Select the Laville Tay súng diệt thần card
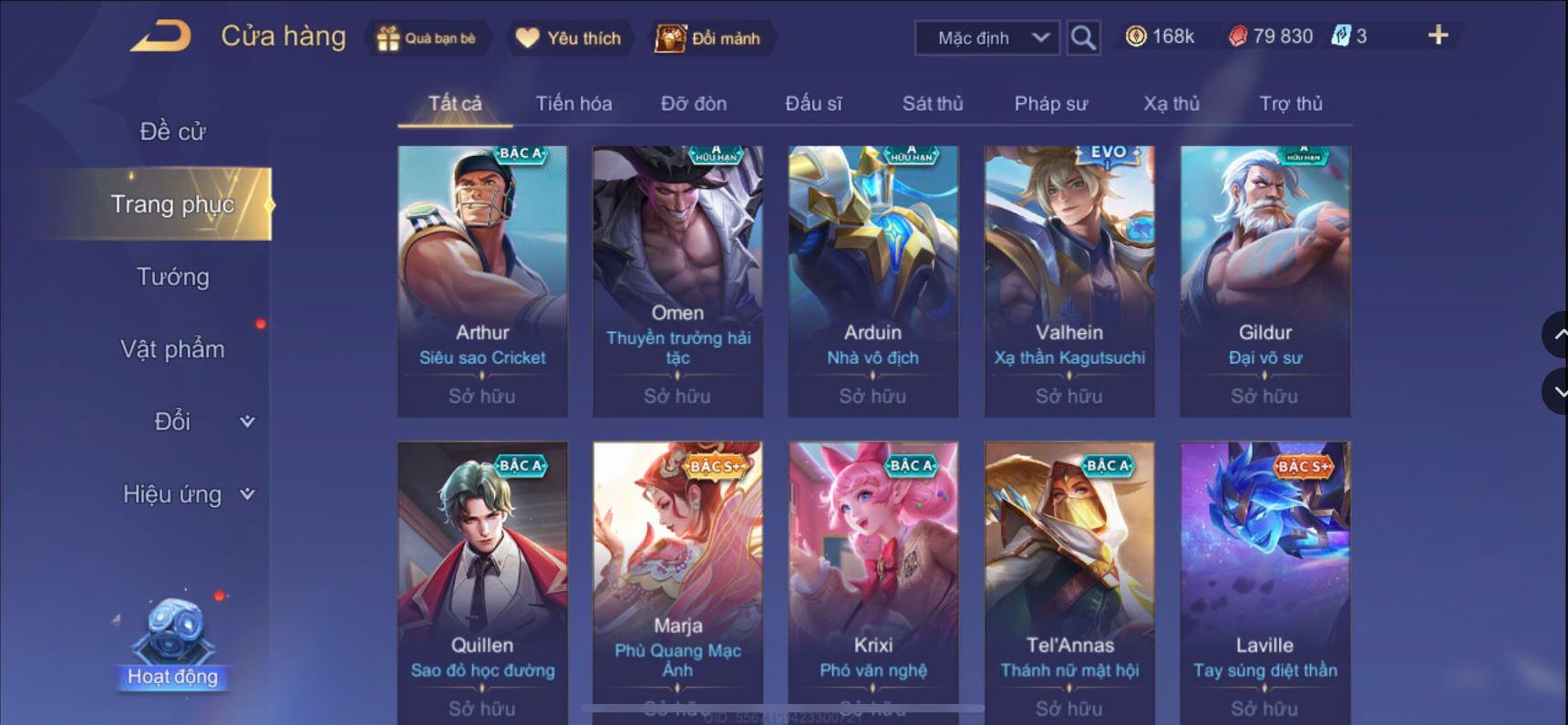1568x725 pixels. click(1265, 584)
